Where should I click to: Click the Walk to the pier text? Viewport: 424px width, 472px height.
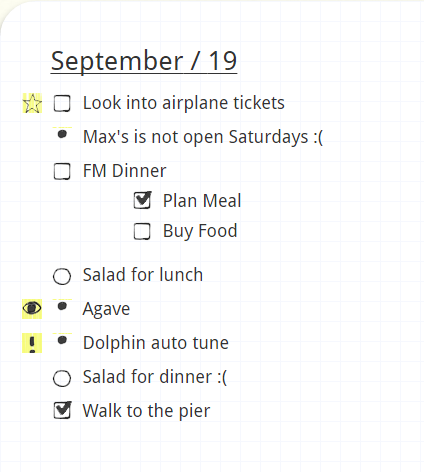[x=146, y=411]
